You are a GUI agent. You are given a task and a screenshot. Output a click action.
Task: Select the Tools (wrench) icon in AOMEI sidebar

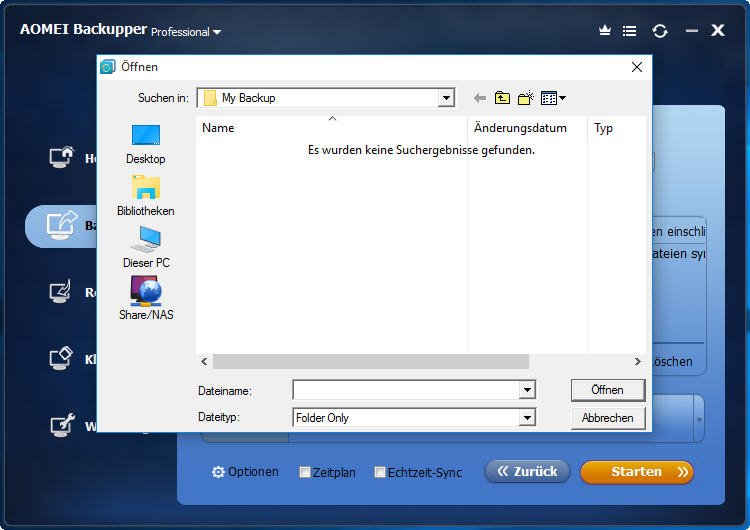click(x=62, y=425)
